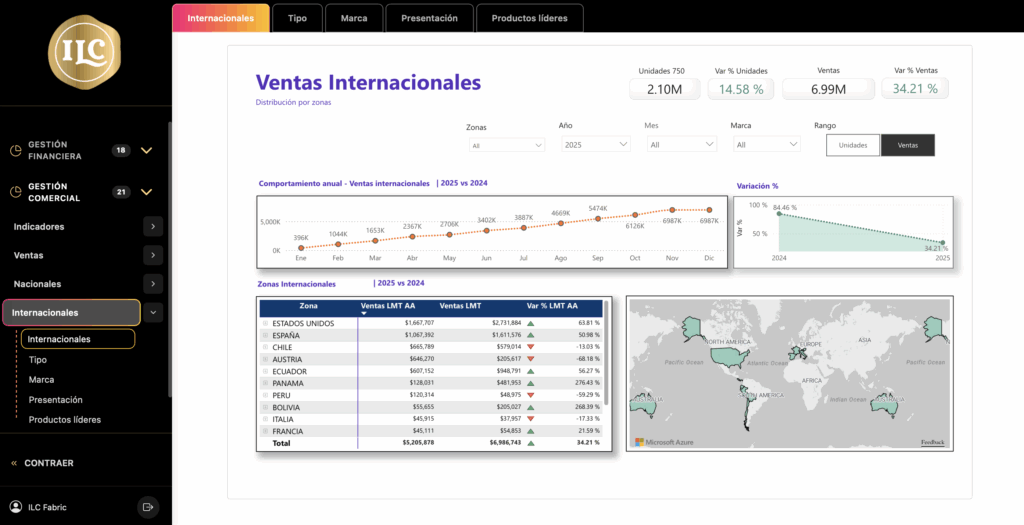Open Tipo in the sidebar submenu

pos(38,360)
